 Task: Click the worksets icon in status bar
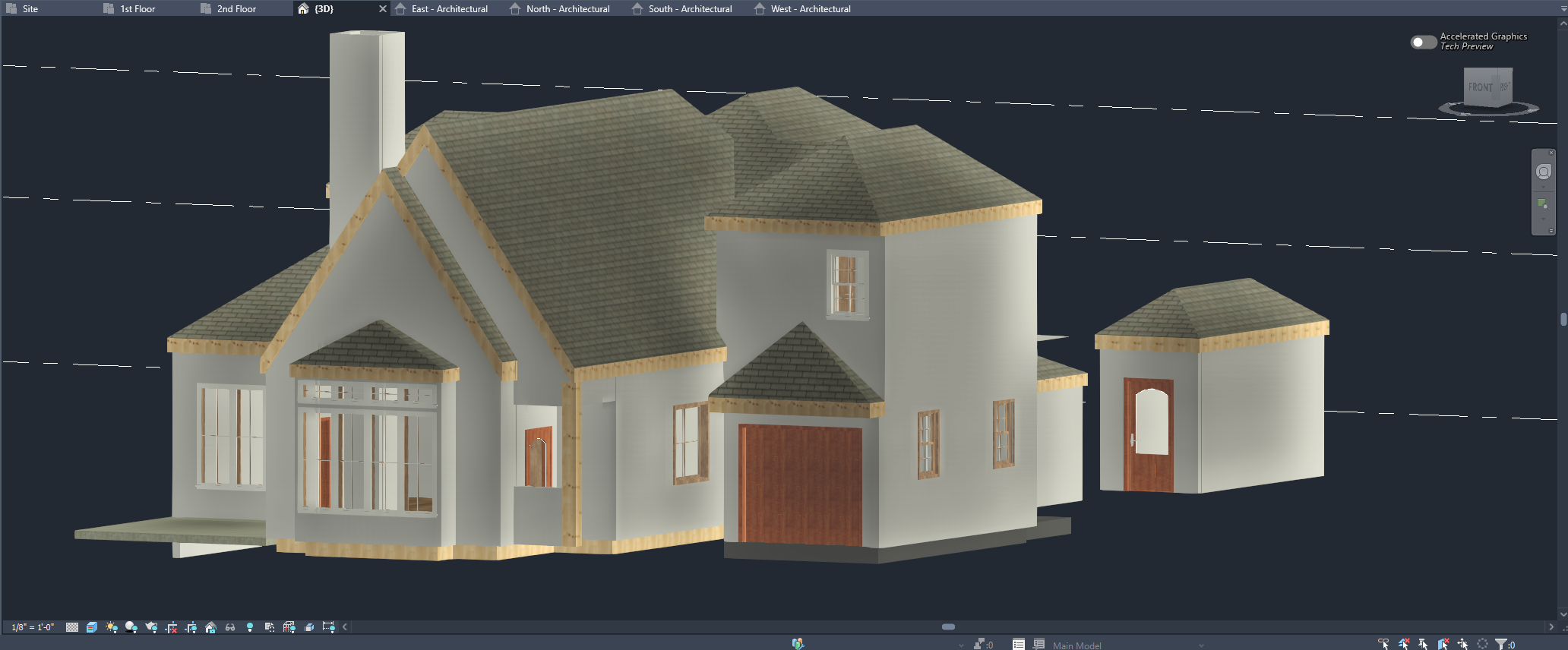click(798, 644)
